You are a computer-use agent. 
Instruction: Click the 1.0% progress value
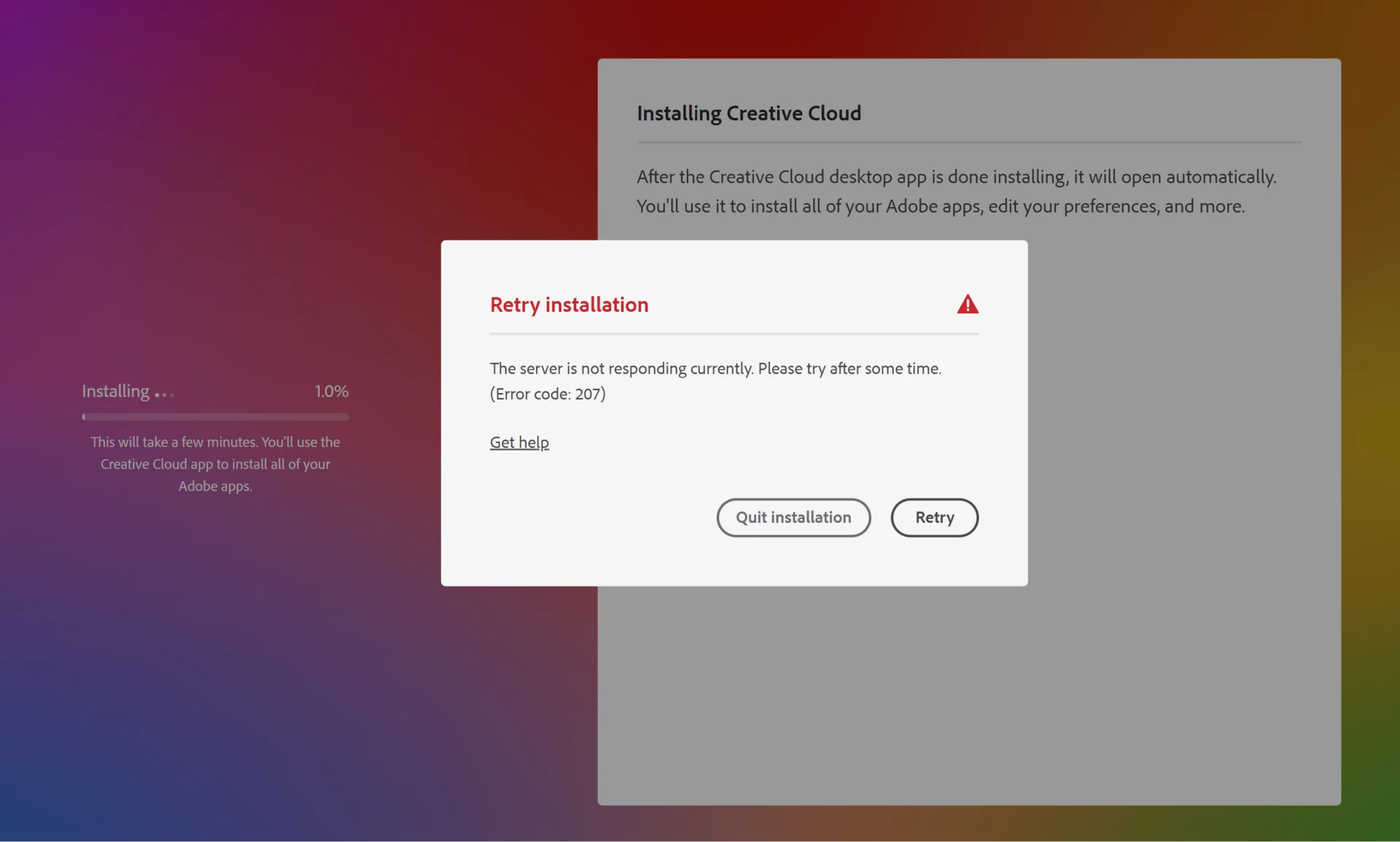pos(332,391)
